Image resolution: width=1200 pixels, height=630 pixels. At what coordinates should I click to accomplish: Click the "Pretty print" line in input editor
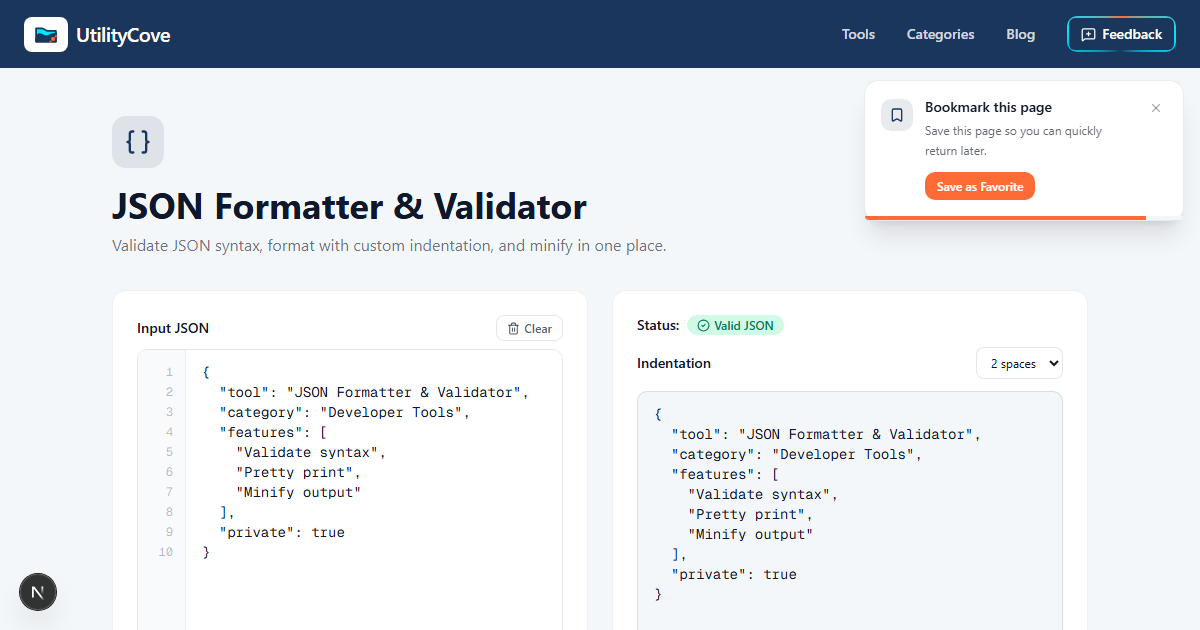click(298, 472)
